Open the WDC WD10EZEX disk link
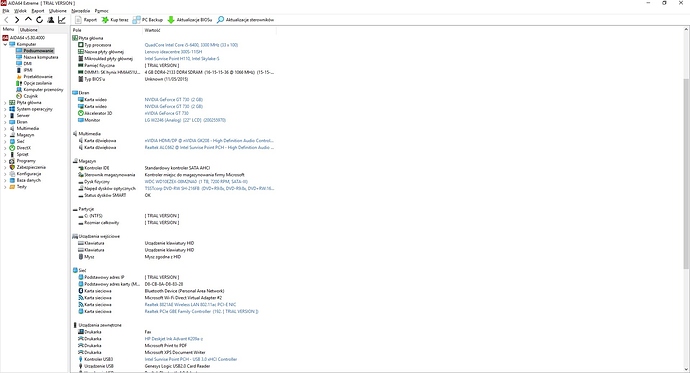This screenshot has width=690, height=373. (196, 182)
